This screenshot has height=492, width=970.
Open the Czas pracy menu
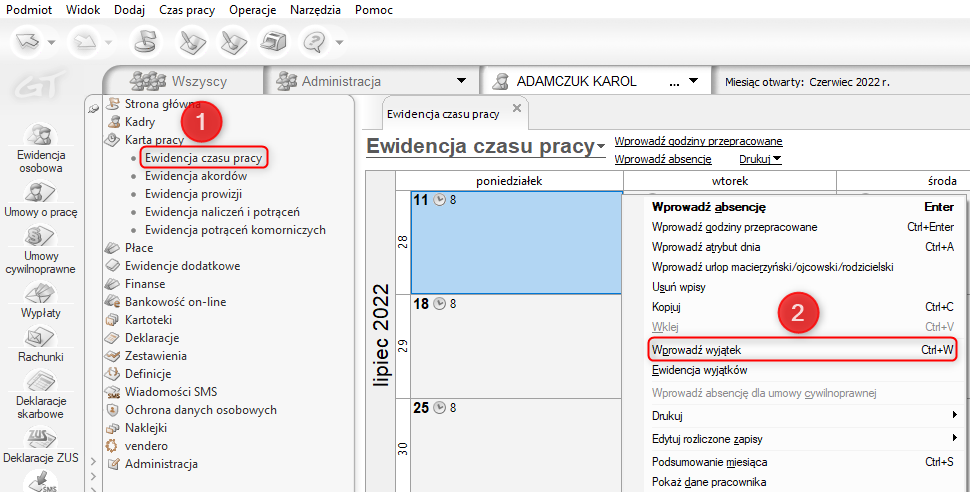pyautogui.click(x=187, y=10)
